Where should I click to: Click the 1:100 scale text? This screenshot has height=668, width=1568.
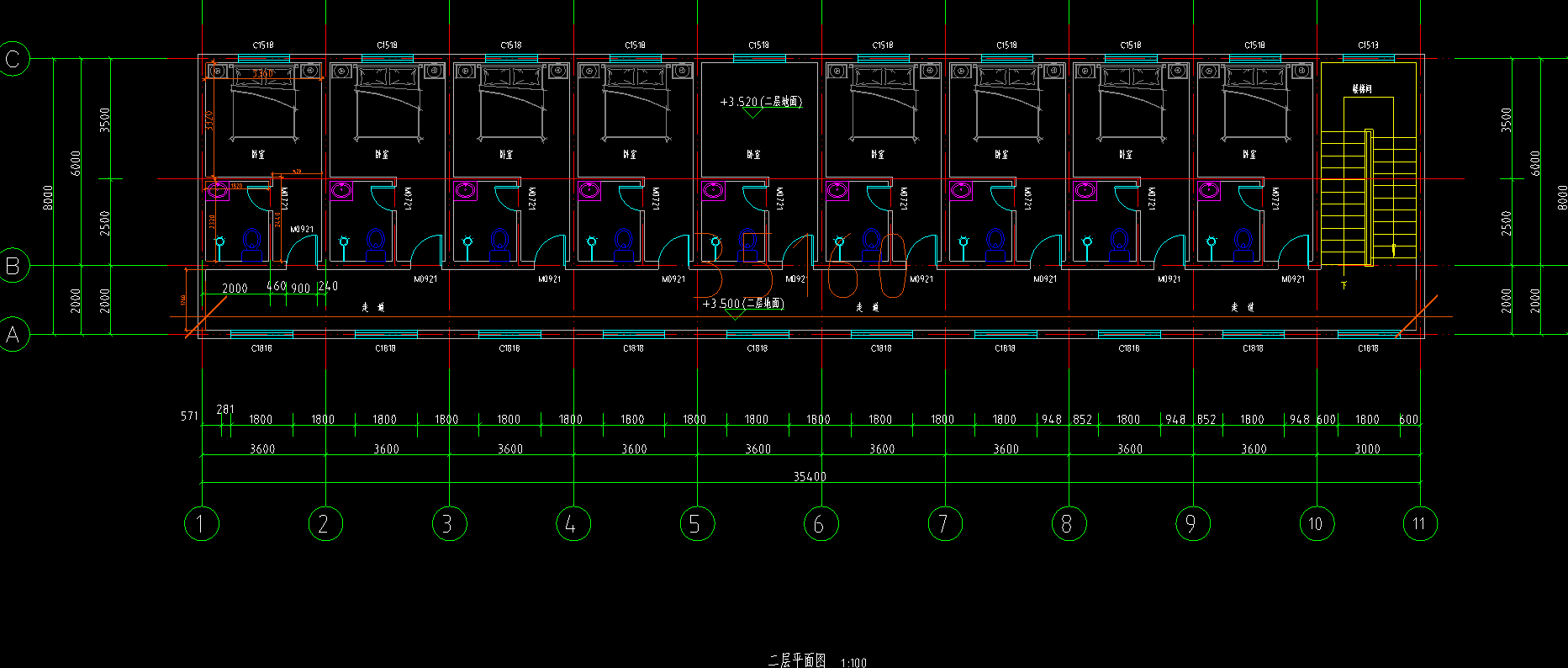853,663
